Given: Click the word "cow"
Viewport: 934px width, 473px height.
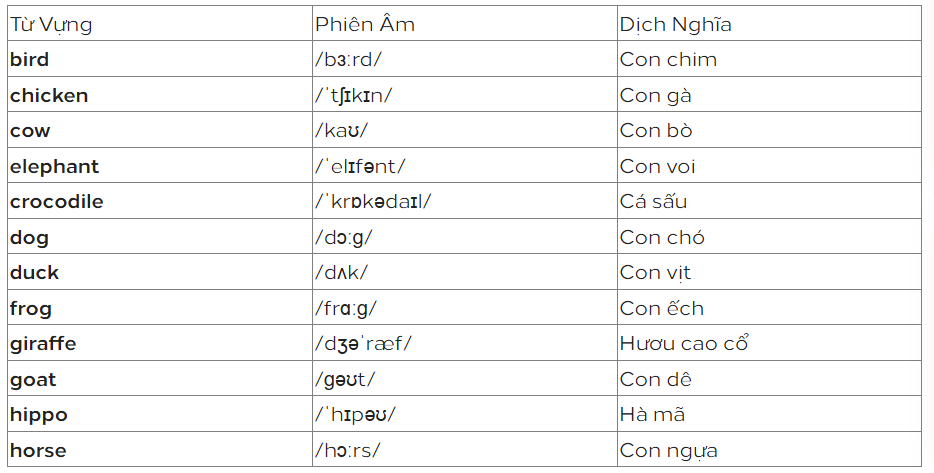Looking at the screenshot, I should [30, 131].
